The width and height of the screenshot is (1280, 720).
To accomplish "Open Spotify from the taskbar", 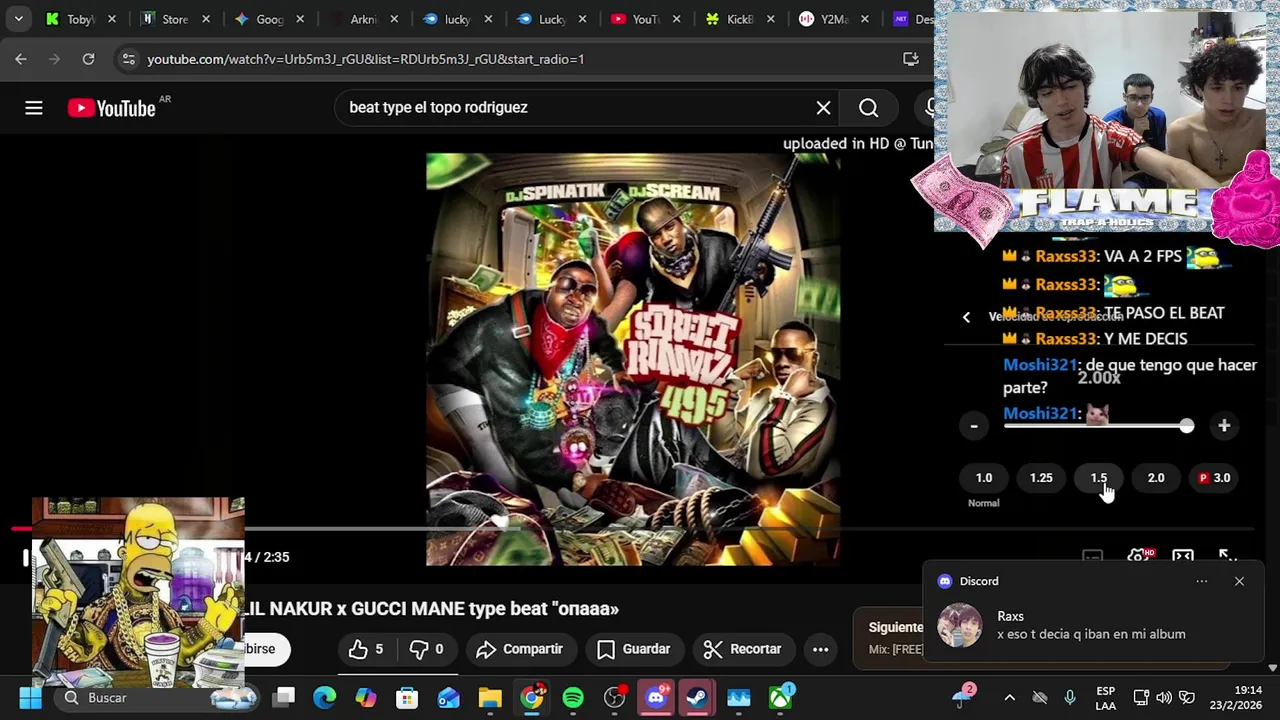I will (x=573, y=698).
